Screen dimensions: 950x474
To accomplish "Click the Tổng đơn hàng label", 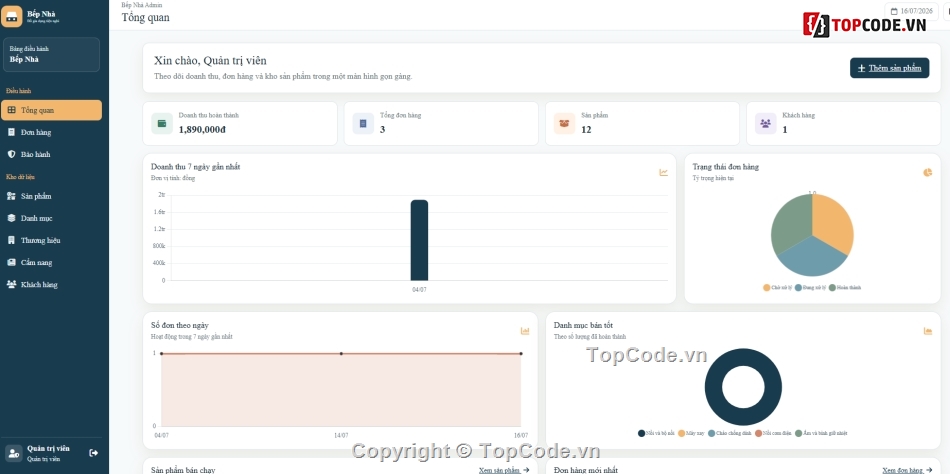I will click(x=400, y=115).
